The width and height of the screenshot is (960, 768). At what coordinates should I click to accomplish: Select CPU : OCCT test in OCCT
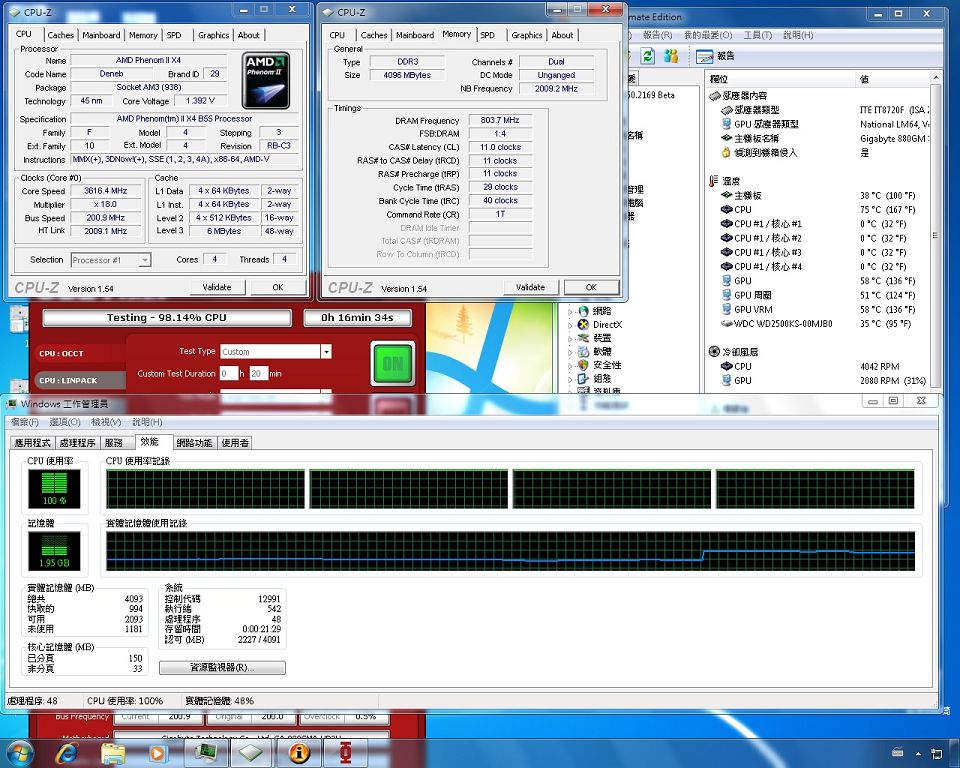[x=78, y=353]
